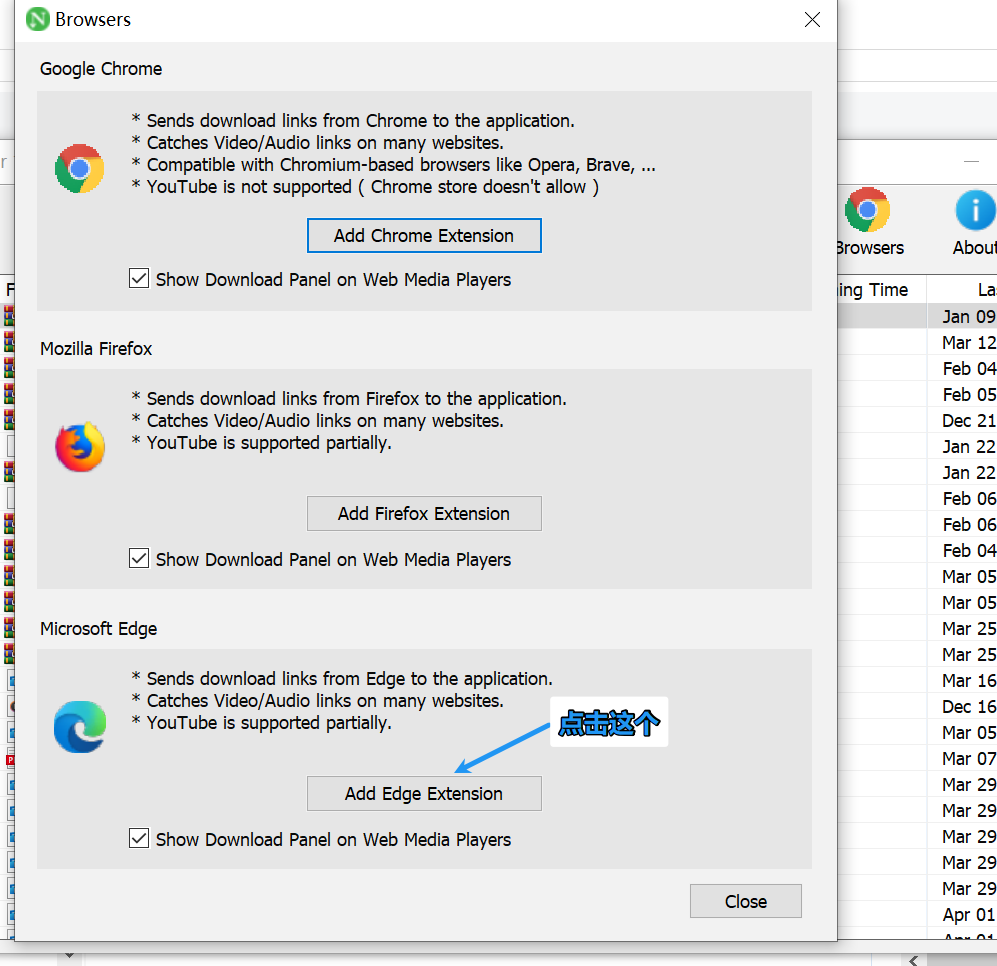Screen dimensions: 997x966
Task: Select the Dec 21 date cell
Action: [968, 420]
